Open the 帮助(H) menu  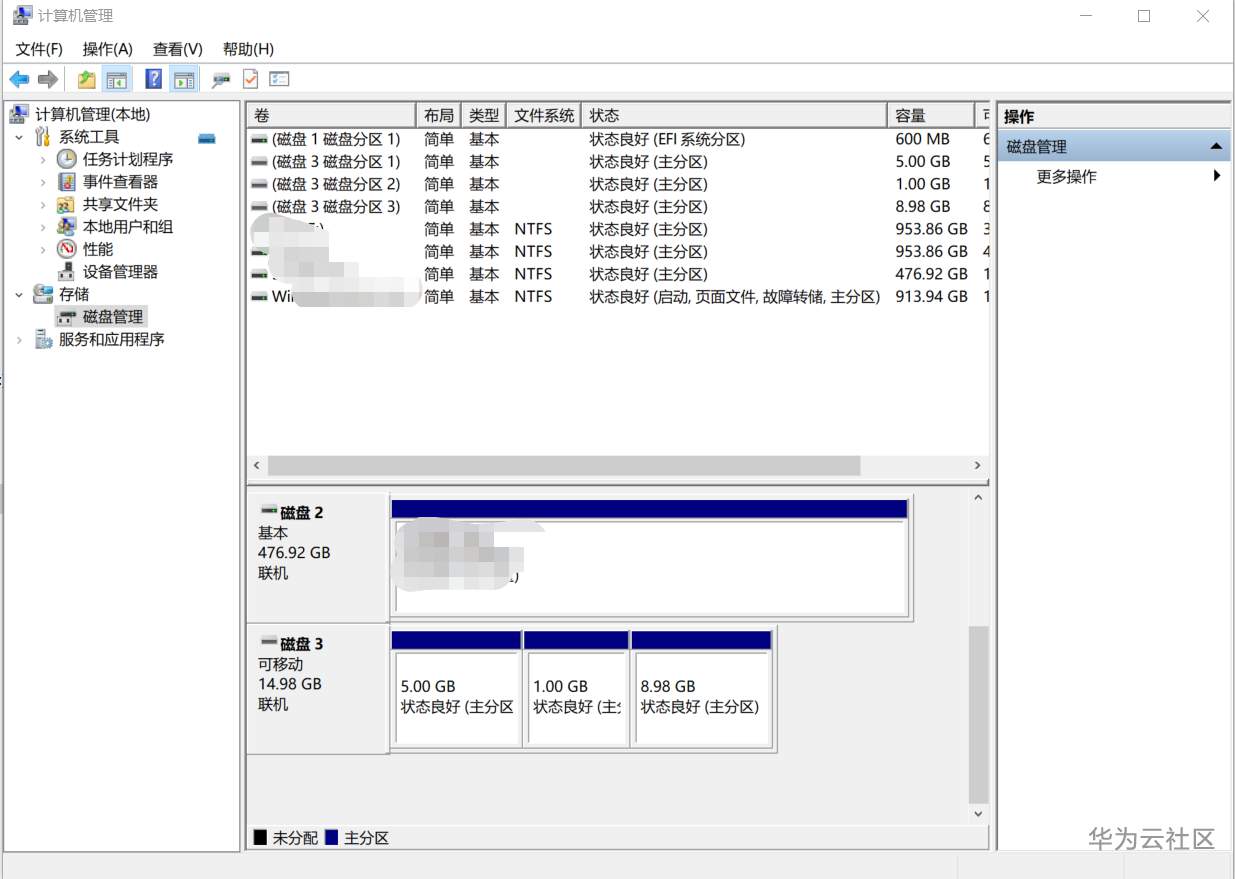pyautogui.click(x=248, y=49)
